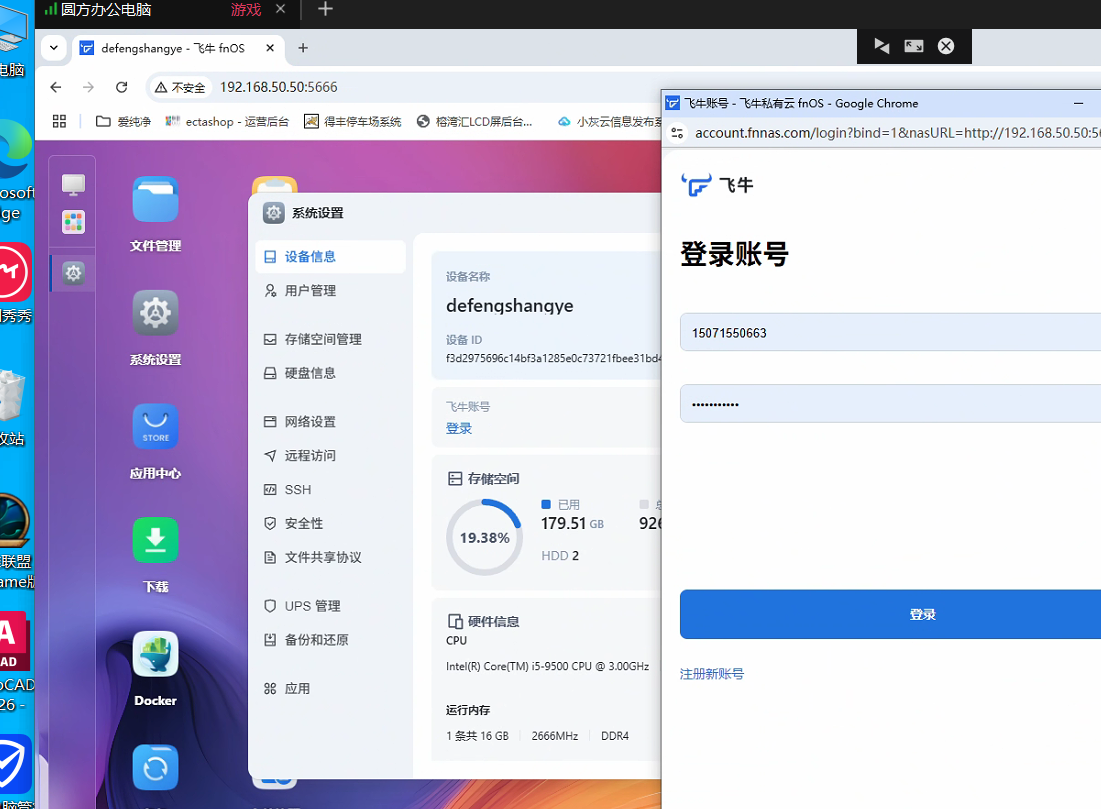Open the 得丰停车场系统 bookmark
Image resolution: width=1101 pixels, height=809 pixels.
(352, 121)
